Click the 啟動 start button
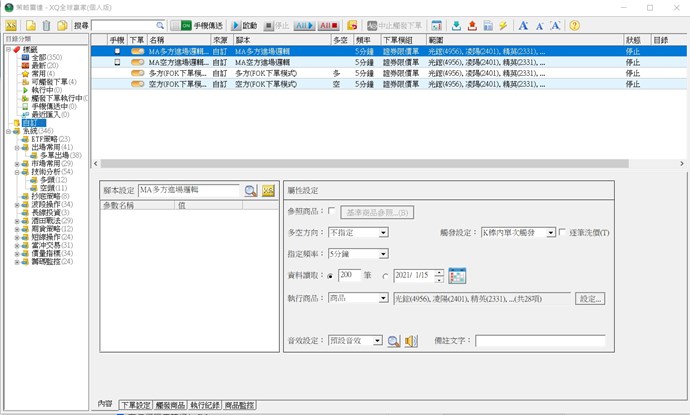Image resolution: width=690 pixels, height=415 pixels. tap(244, 25)
